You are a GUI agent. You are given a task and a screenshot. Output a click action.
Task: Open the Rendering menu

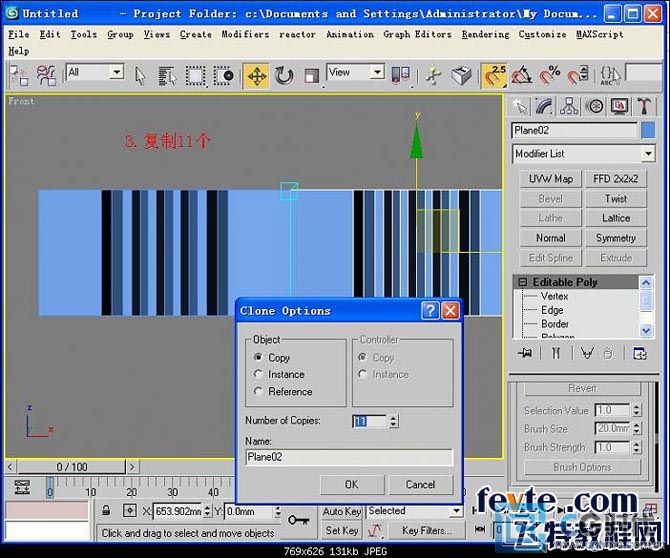[485, 34]
